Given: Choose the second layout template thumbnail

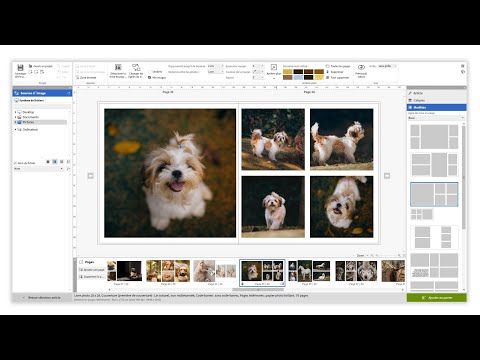Looking at the screenshot, I should click(x=434, y=165).
